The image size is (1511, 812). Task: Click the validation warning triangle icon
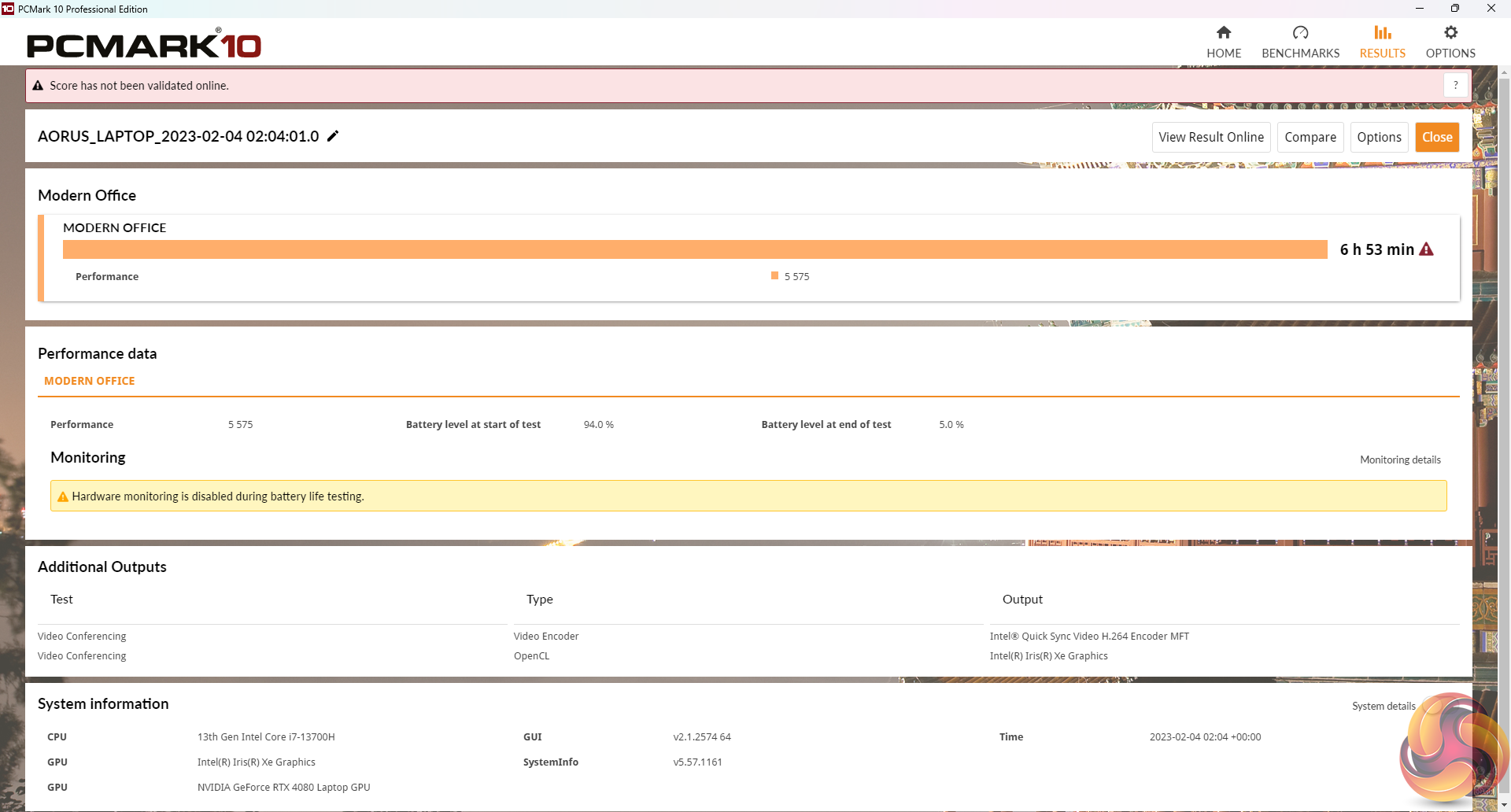[38, 86]
